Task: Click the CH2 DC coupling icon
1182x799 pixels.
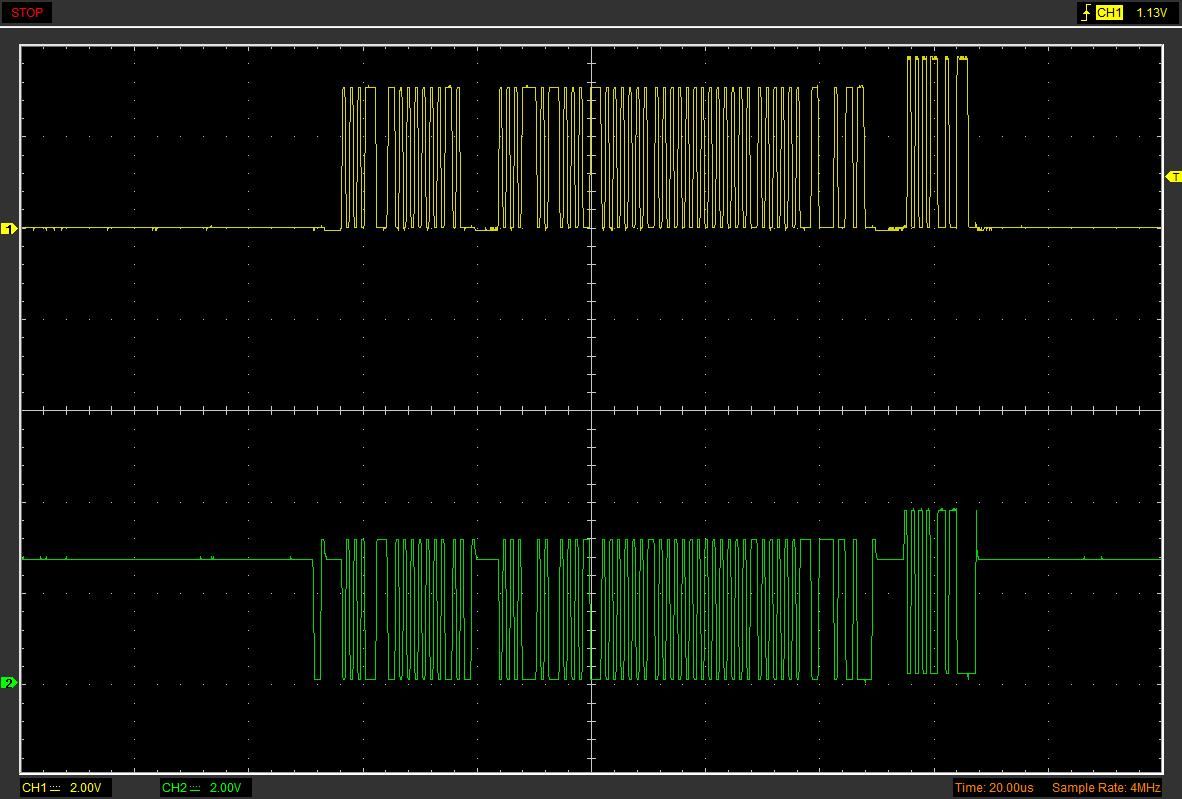Action: pos(195,788)
